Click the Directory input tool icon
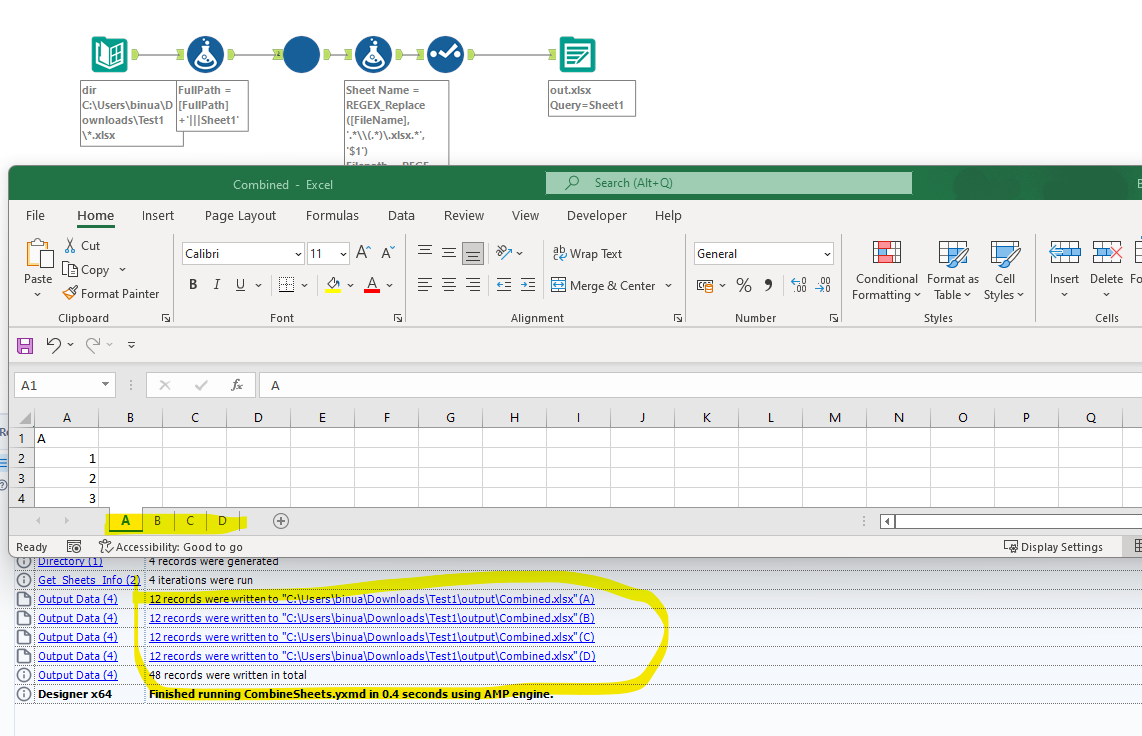The width and height of the screenshot is (1142, 736). (109, 55)
